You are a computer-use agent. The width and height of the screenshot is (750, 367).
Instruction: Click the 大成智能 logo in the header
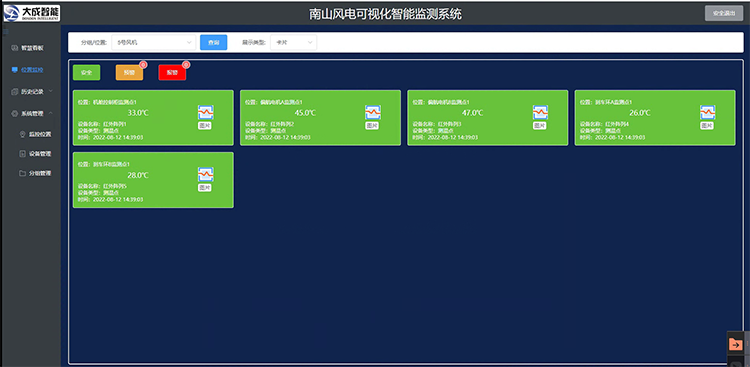pos(32,13)
